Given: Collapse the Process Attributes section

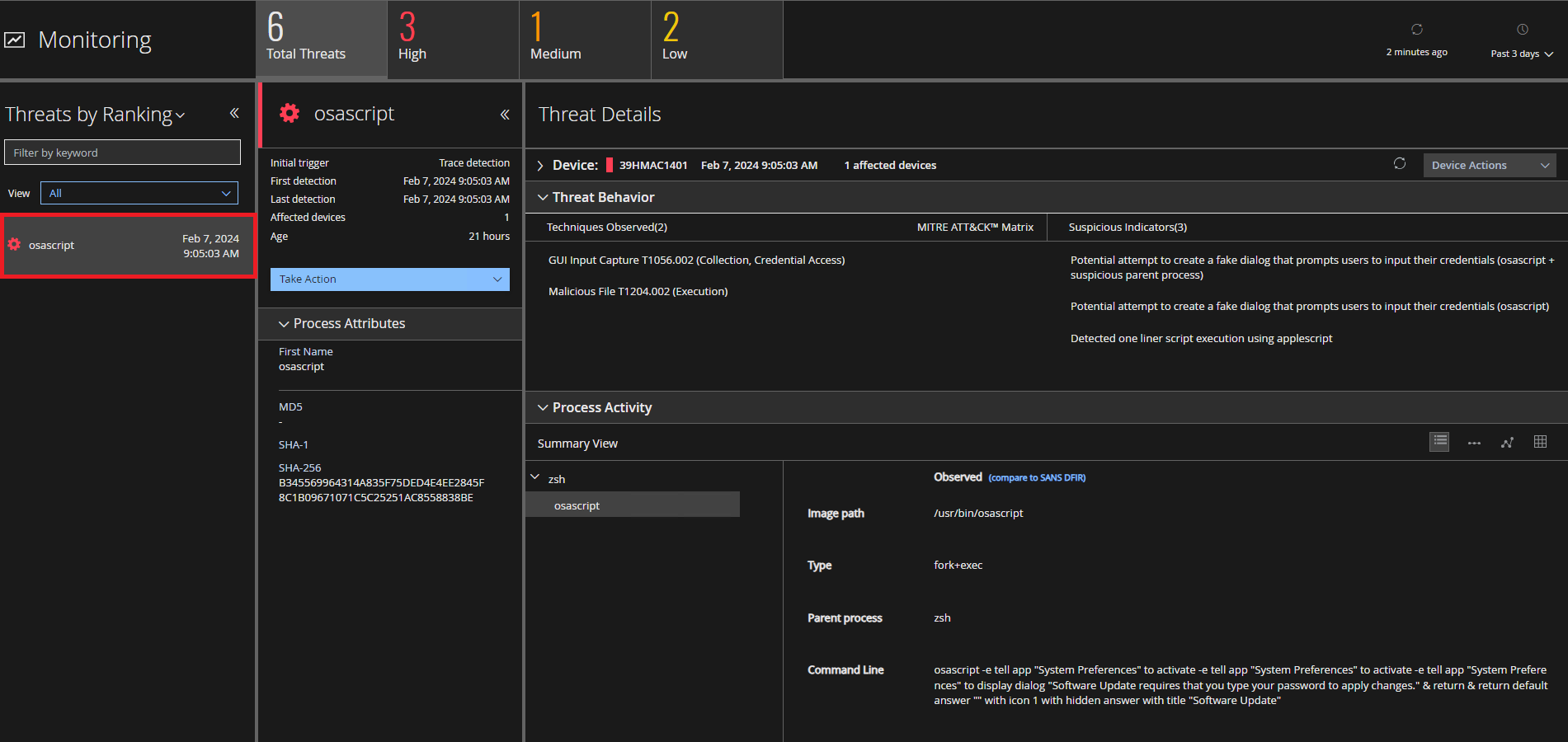Looking at the screenshot, I should [x=284, y=324].
